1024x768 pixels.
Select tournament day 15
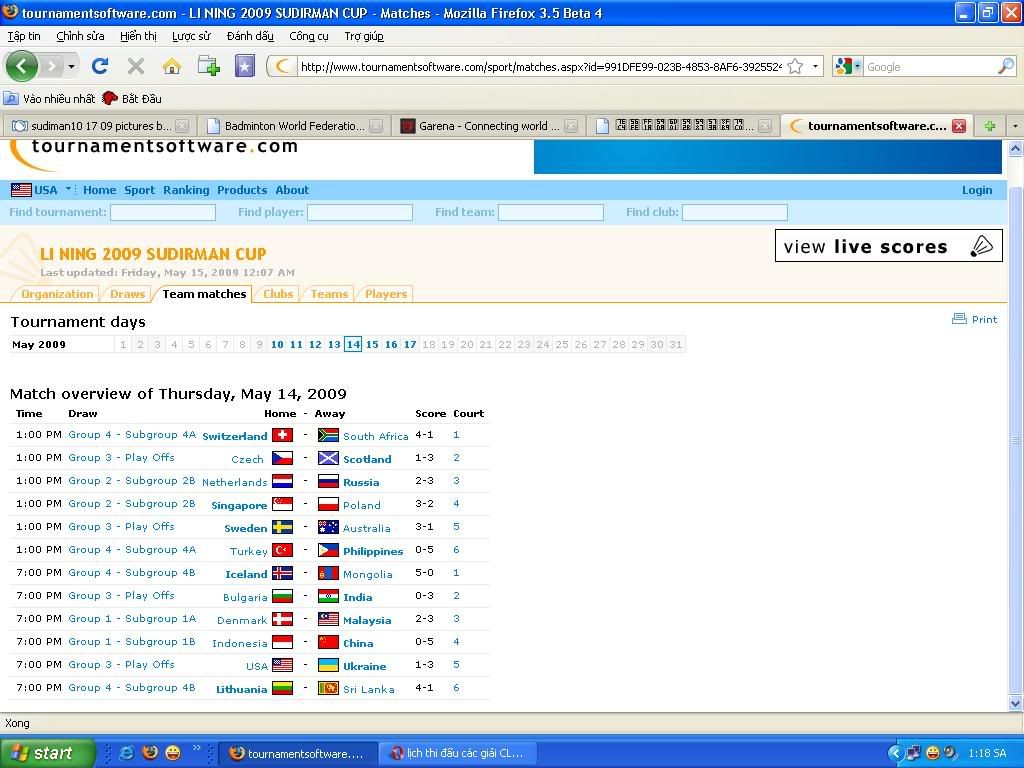(372, 344)
